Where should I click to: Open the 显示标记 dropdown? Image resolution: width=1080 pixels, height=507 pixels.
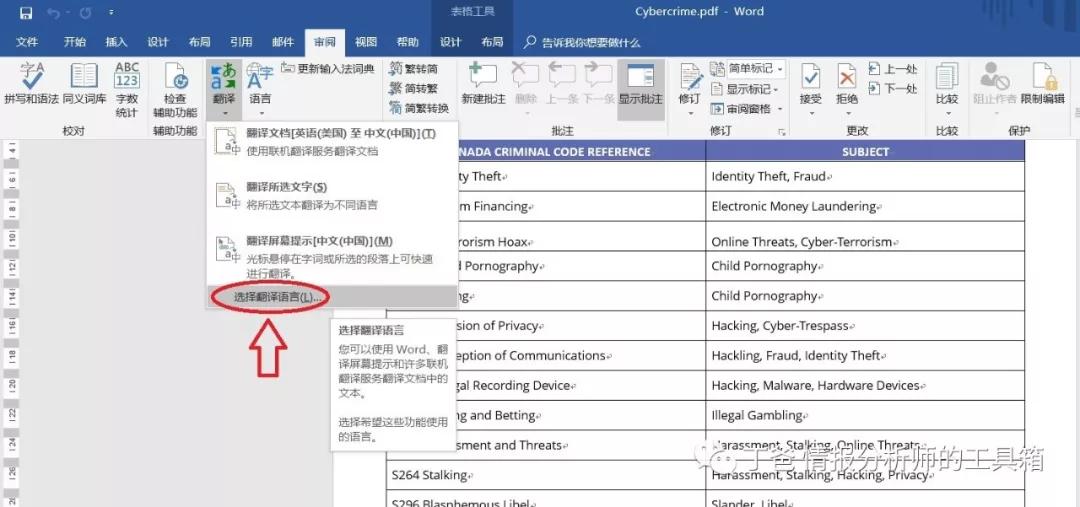pos(745,89)
